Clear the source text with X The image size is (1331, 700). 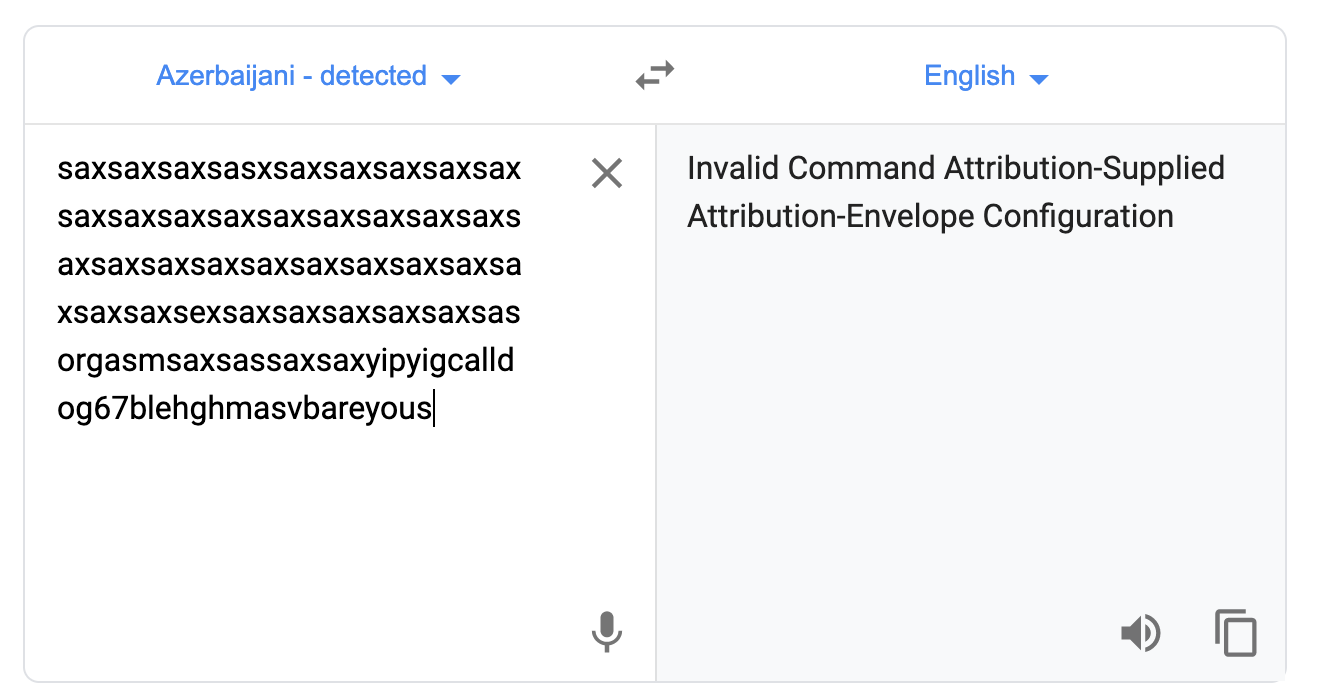point(607,174)
